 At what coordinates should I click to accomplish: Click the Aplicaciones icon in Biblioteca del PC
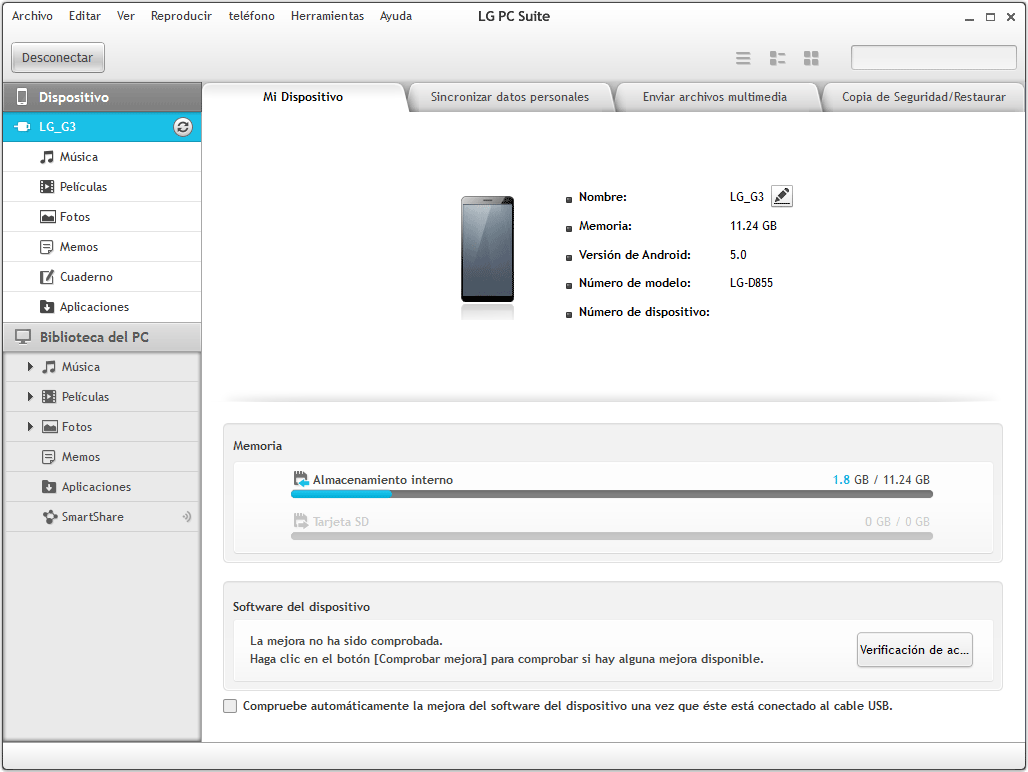49,487
